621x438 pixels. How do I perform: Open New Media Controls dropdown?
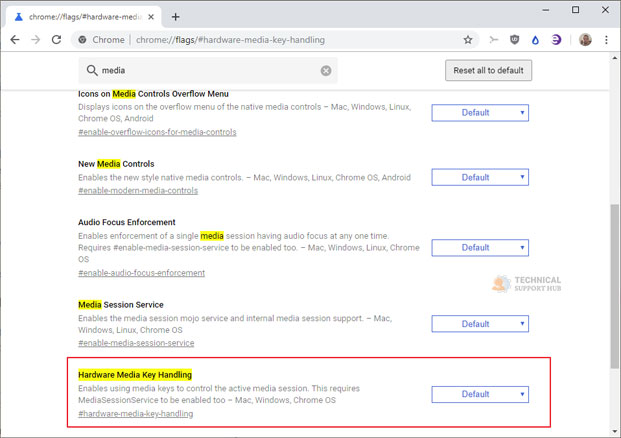480,177
